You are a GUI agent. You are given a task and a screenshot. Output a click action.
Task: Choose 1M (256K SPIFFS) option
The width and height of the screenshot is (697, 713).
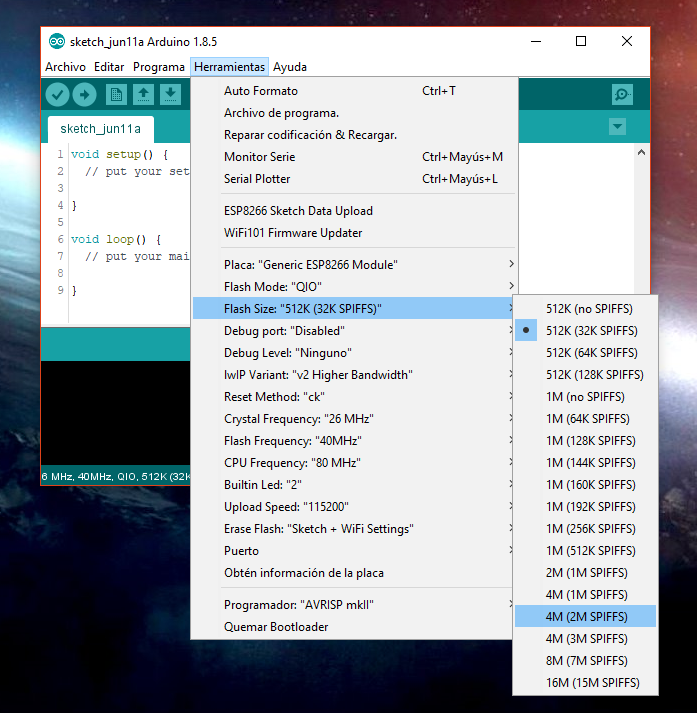[x=585, y=529]
